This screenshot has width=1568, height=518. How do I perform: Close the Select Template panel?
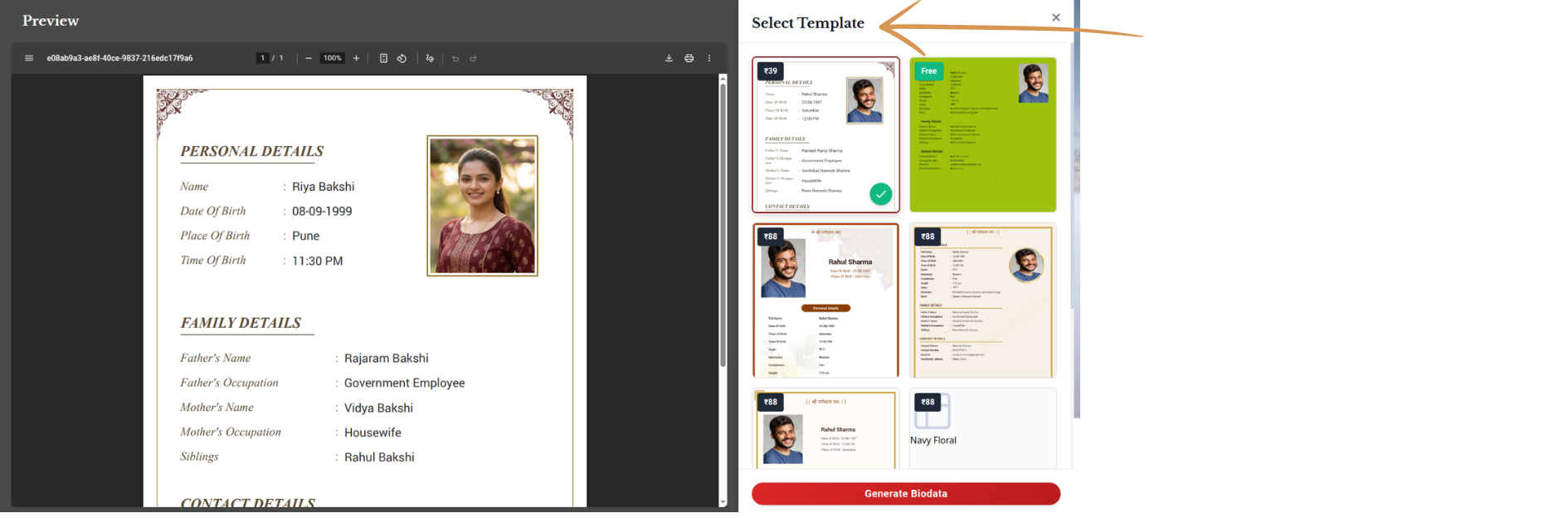[1055, 17]
